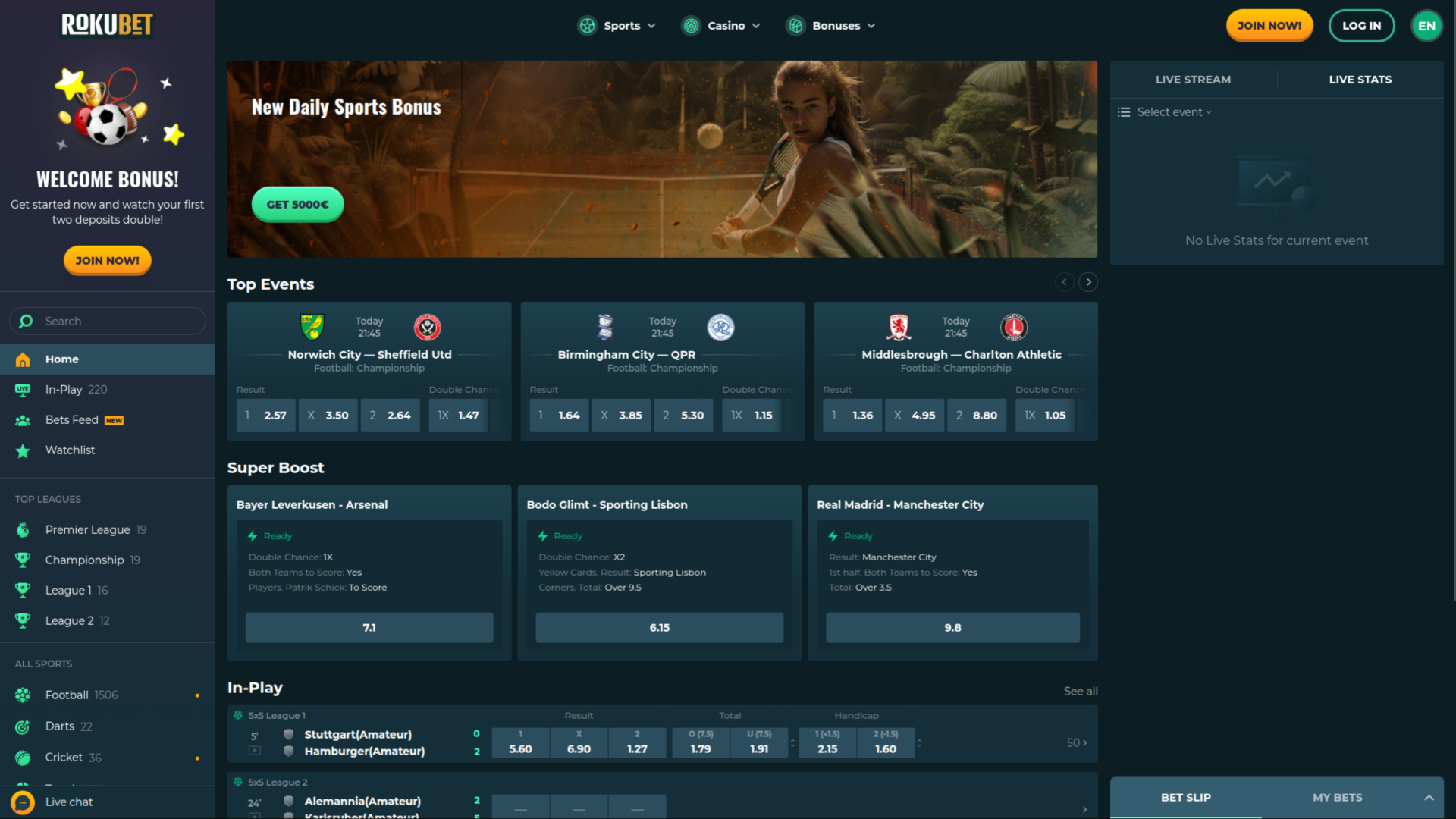Click previous arrow for Top Events
The image size is (1456, 819).
coord(1064,282)
